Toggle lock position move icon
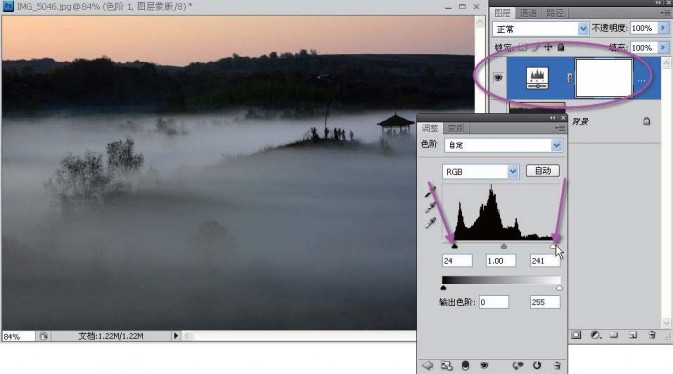 point(548,47)
